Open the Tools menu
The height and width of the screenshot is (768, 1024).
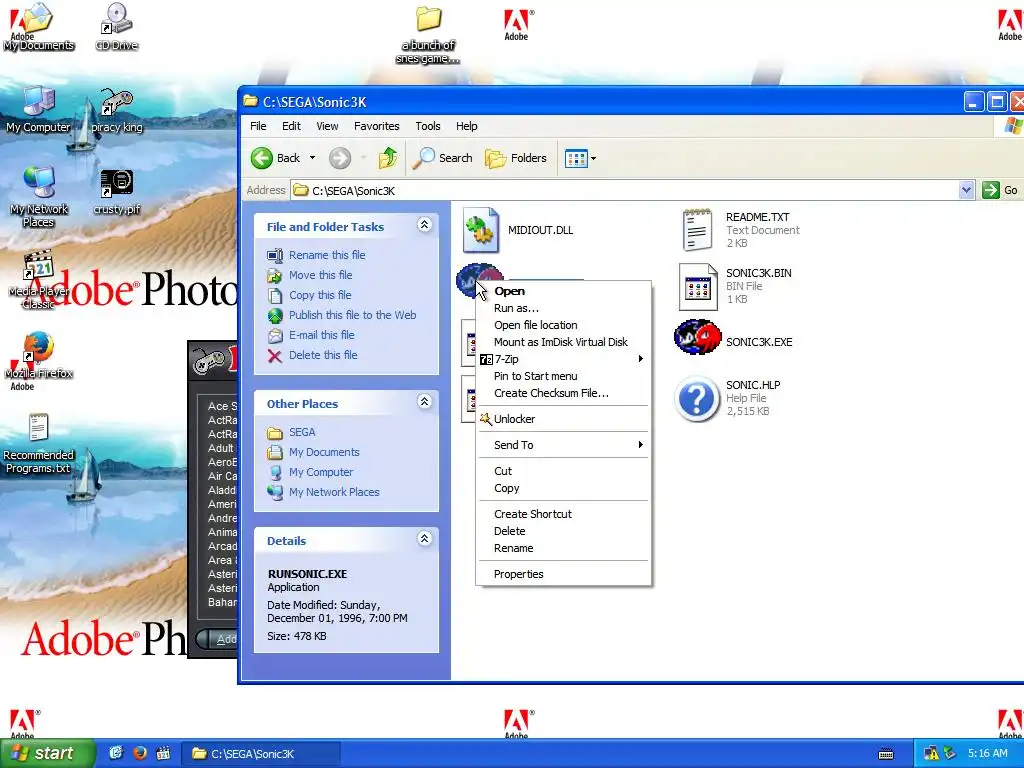[x=428, y=126]
